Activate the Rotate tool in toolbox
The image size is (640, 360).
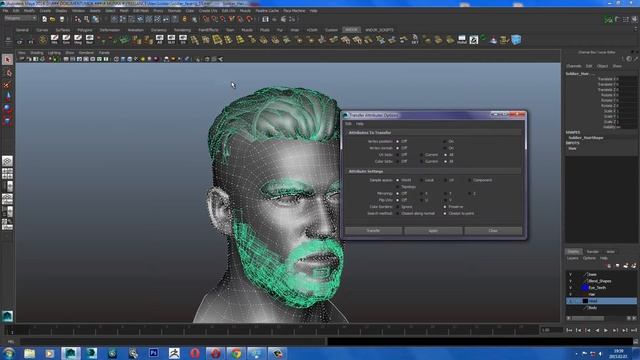pyautogui.click(x=7, y=109)
